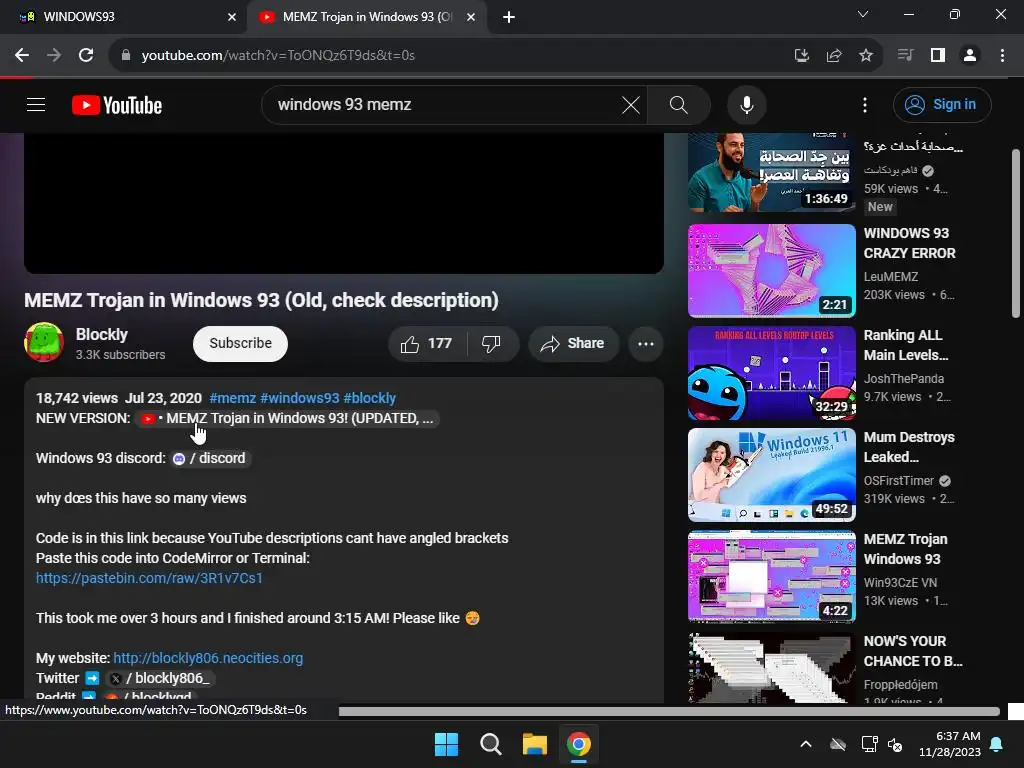The width and height of the screenshot is (1024, 768).
Task: Go to the YouTube home logo
Action: pos(117,105)
